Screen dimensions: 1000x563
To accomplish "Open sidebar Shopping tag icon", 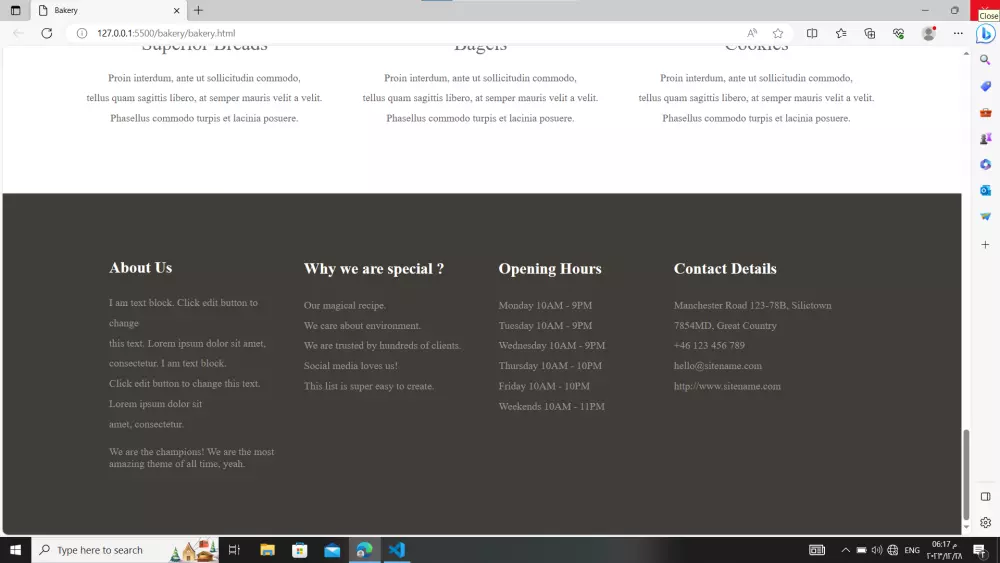I will pyautogui.click(x=985, y=86).
